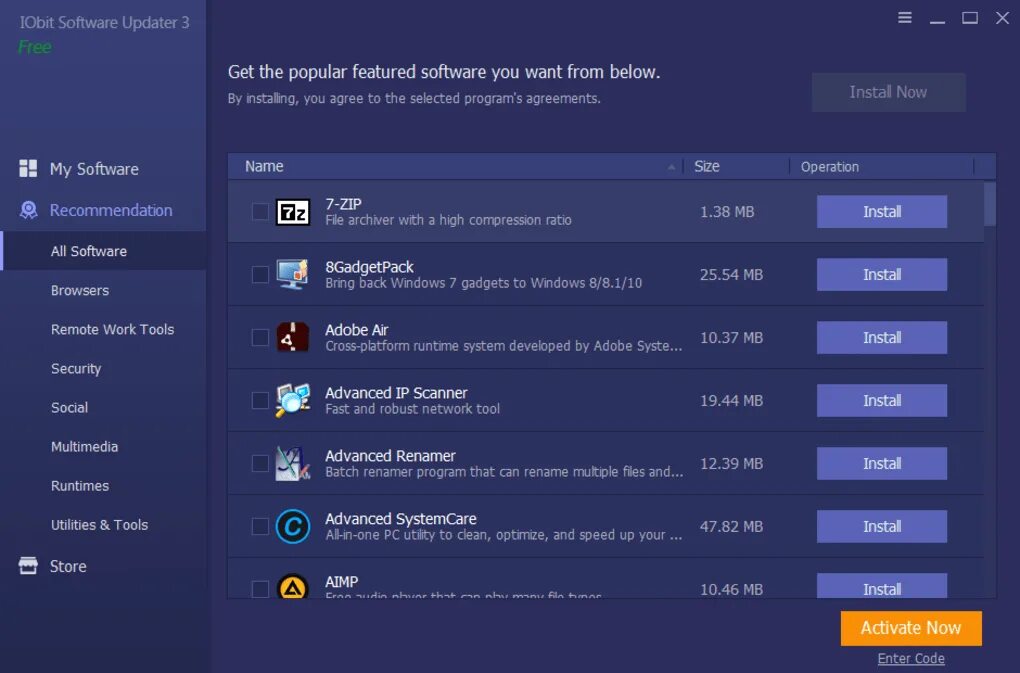Install Advanced Renamer
Screen dimensions: 1020x673
click(x=881, y=464)
